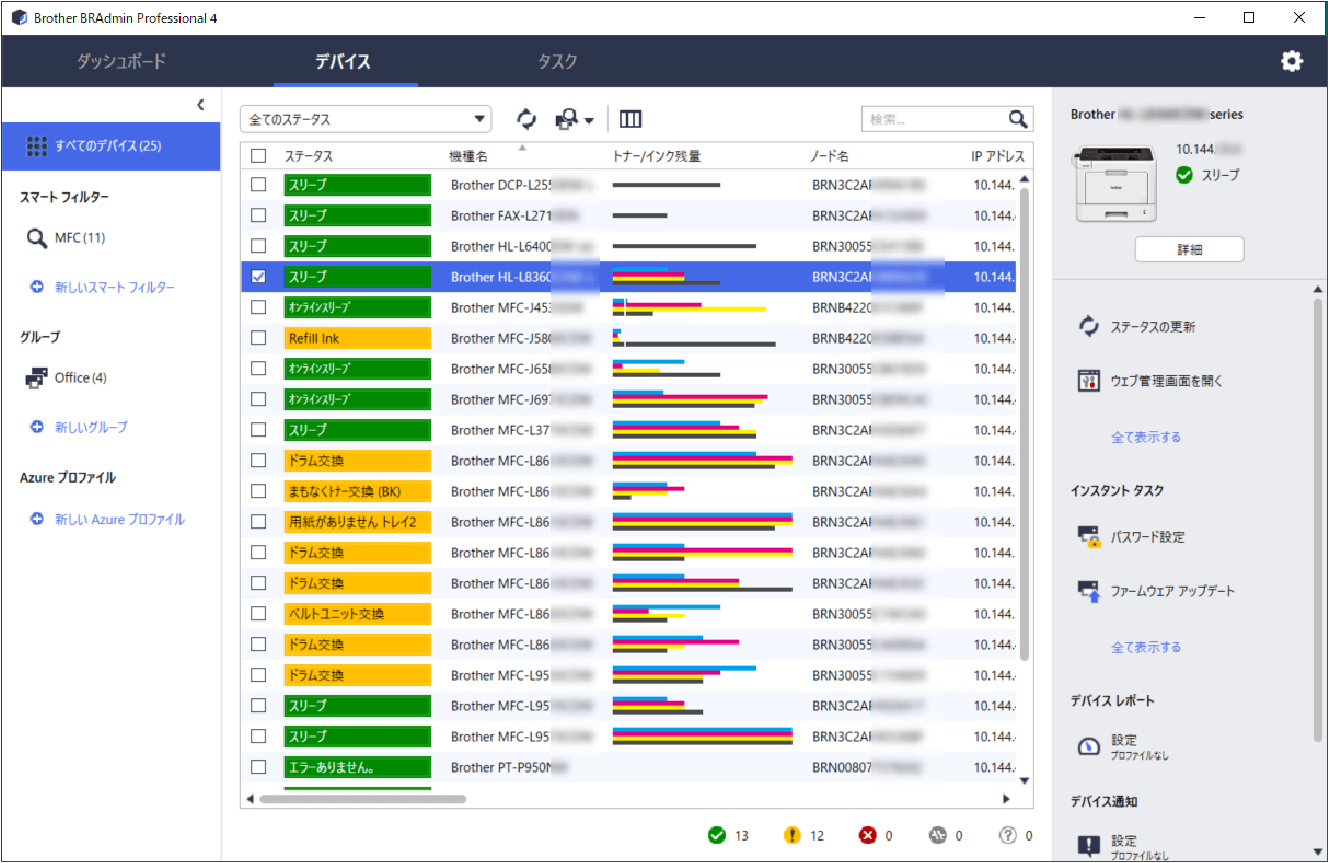Image resolution: width=1328 pixels, height=863 pixels.
Task: Check the Refill Ink row checkbox
Action: 259,338
